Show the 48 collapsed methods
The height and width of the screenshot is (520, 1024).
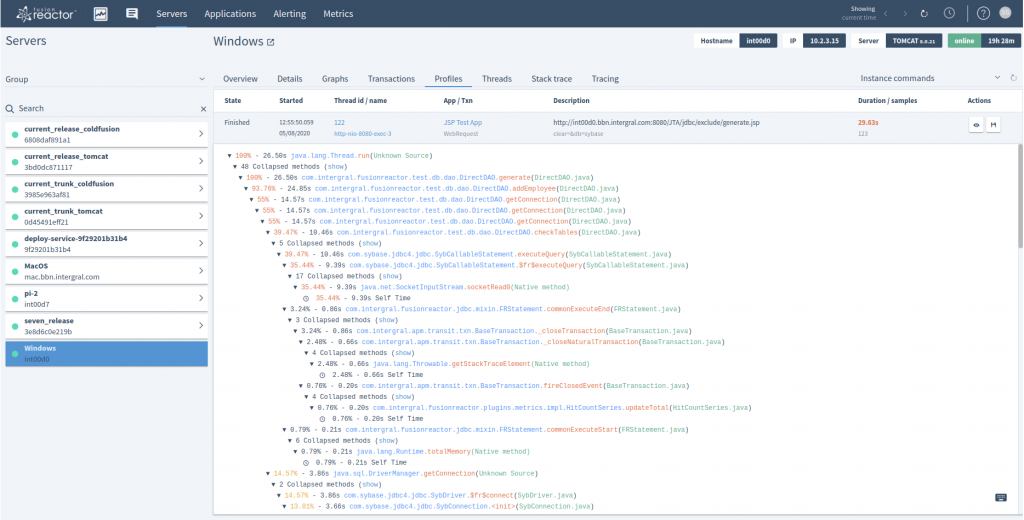336,167
